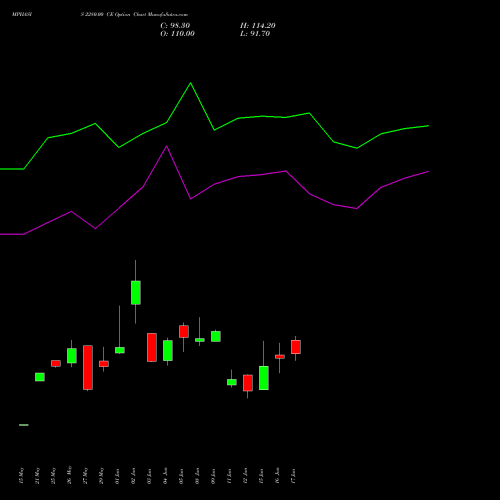Select the large red candle above 03 Jun
The width and height of the screenshot is (500, 500).
coord(152,347)
